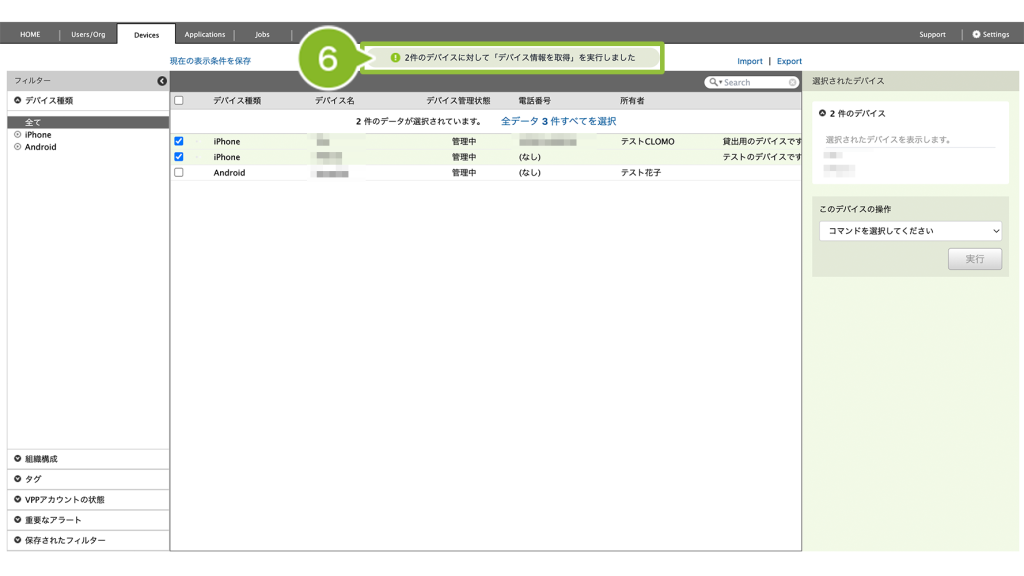Check the Android device row checkbox
This screenshot has width=1024, height=576.
[x=179, y=173]
